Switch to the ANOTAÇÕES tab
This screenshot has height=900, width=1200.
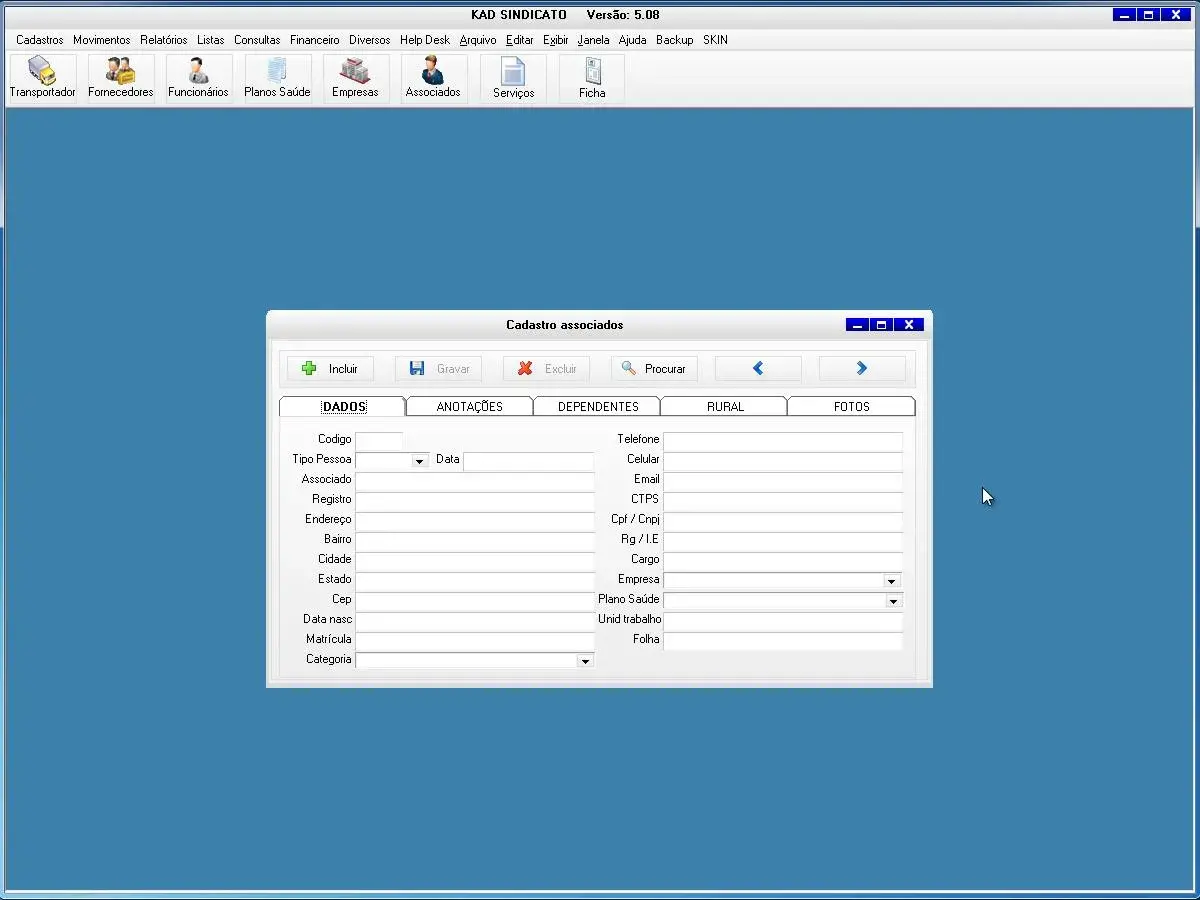(x=470, y=407)
